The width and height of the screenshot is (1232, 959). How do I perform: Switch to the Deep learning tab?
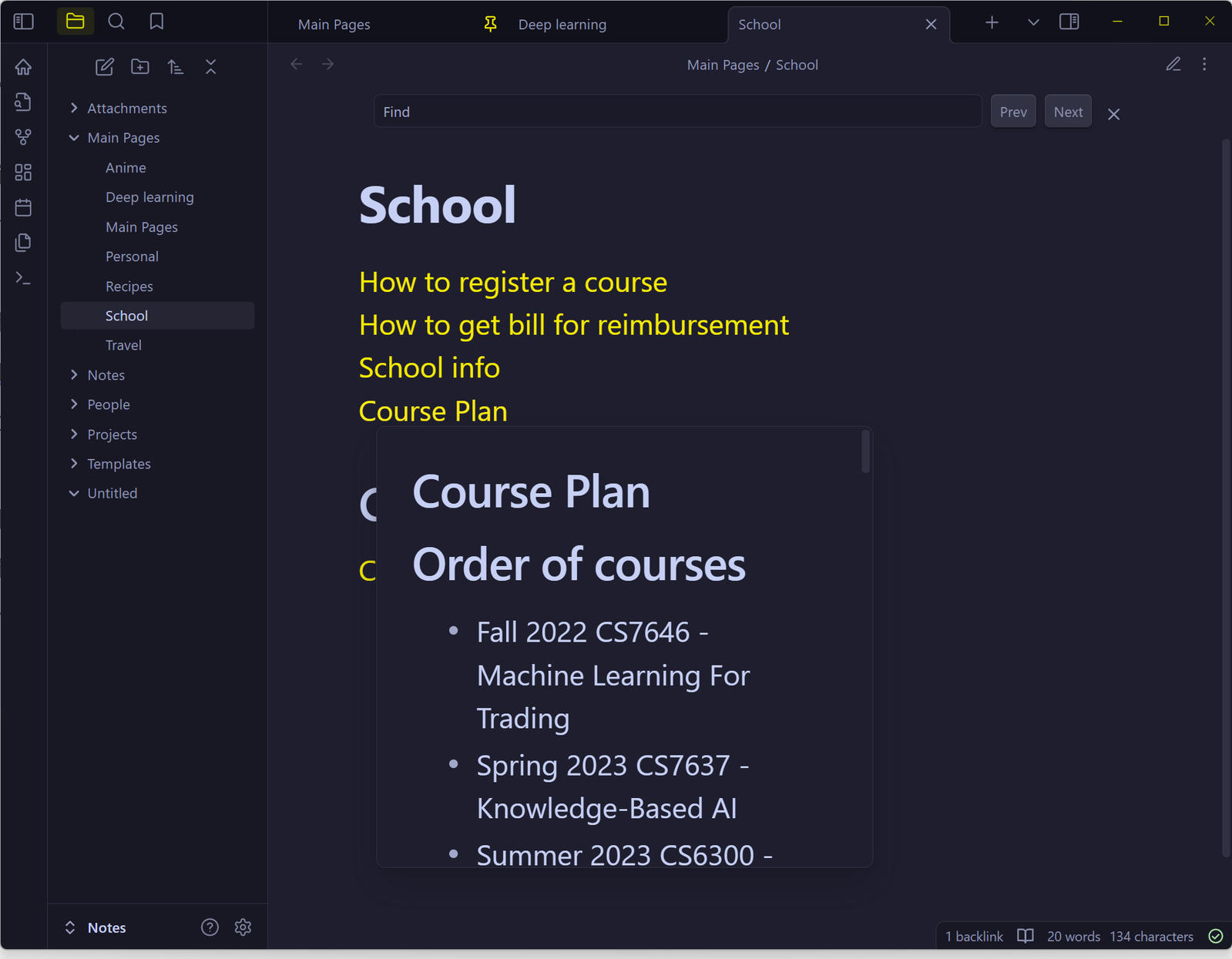[562, 25]
